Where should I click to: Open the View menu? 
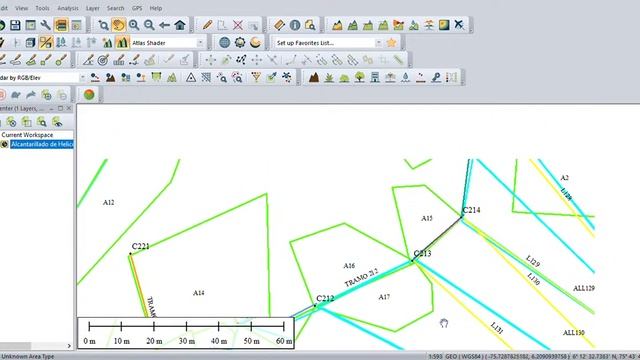pyautogui.click(x=22, y=8)
